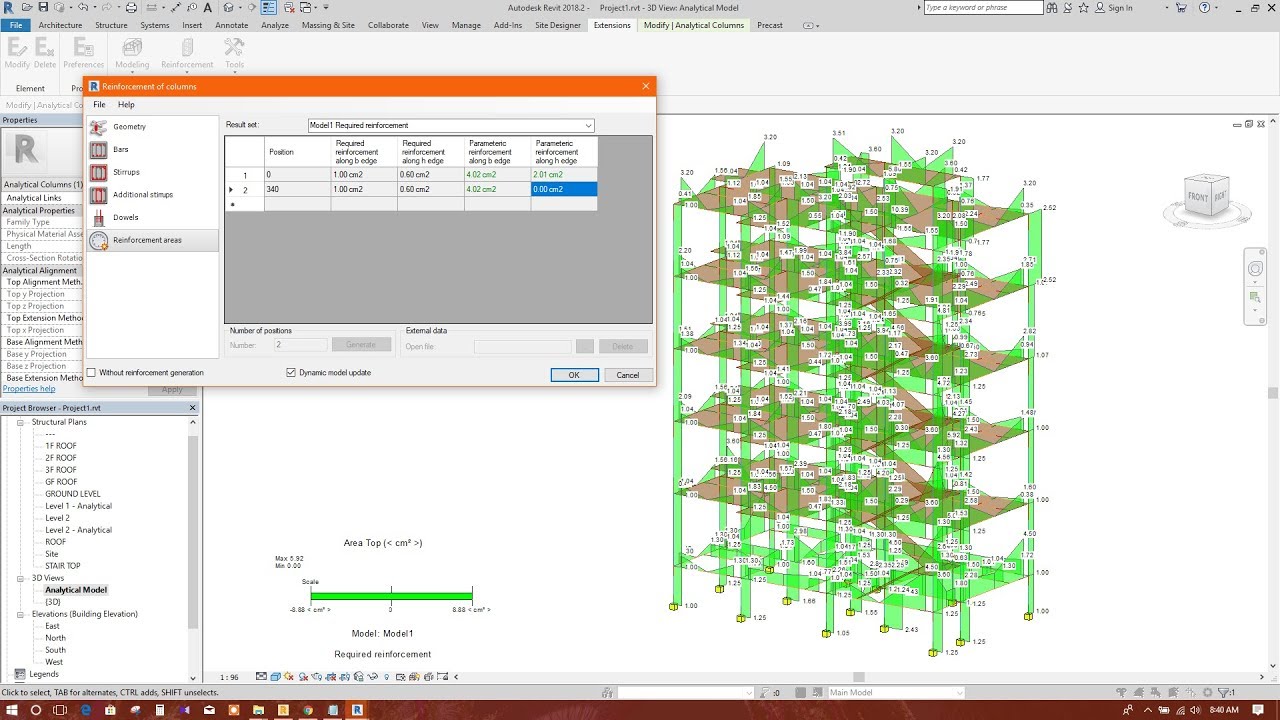Open the Result set dropdown

[x=588, y=124]
